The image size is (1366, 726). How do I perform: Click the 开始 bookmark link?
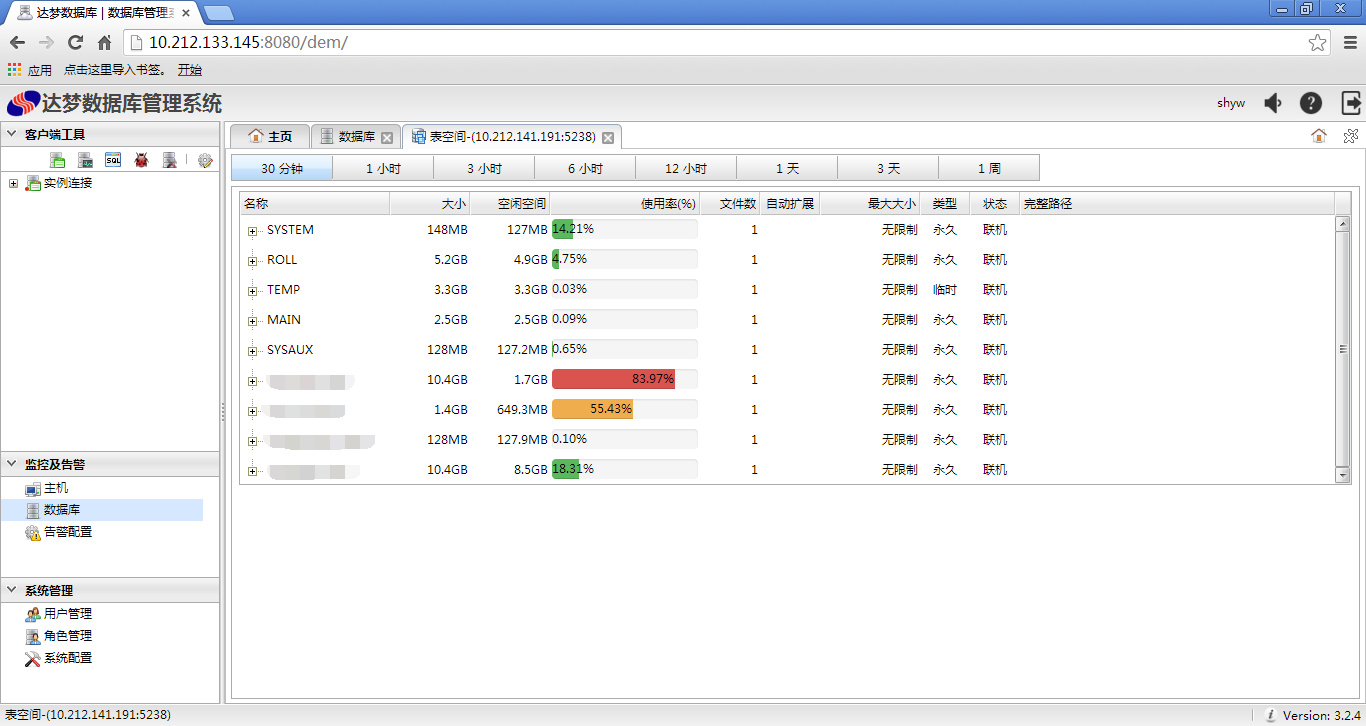click(x=190, y=70)
